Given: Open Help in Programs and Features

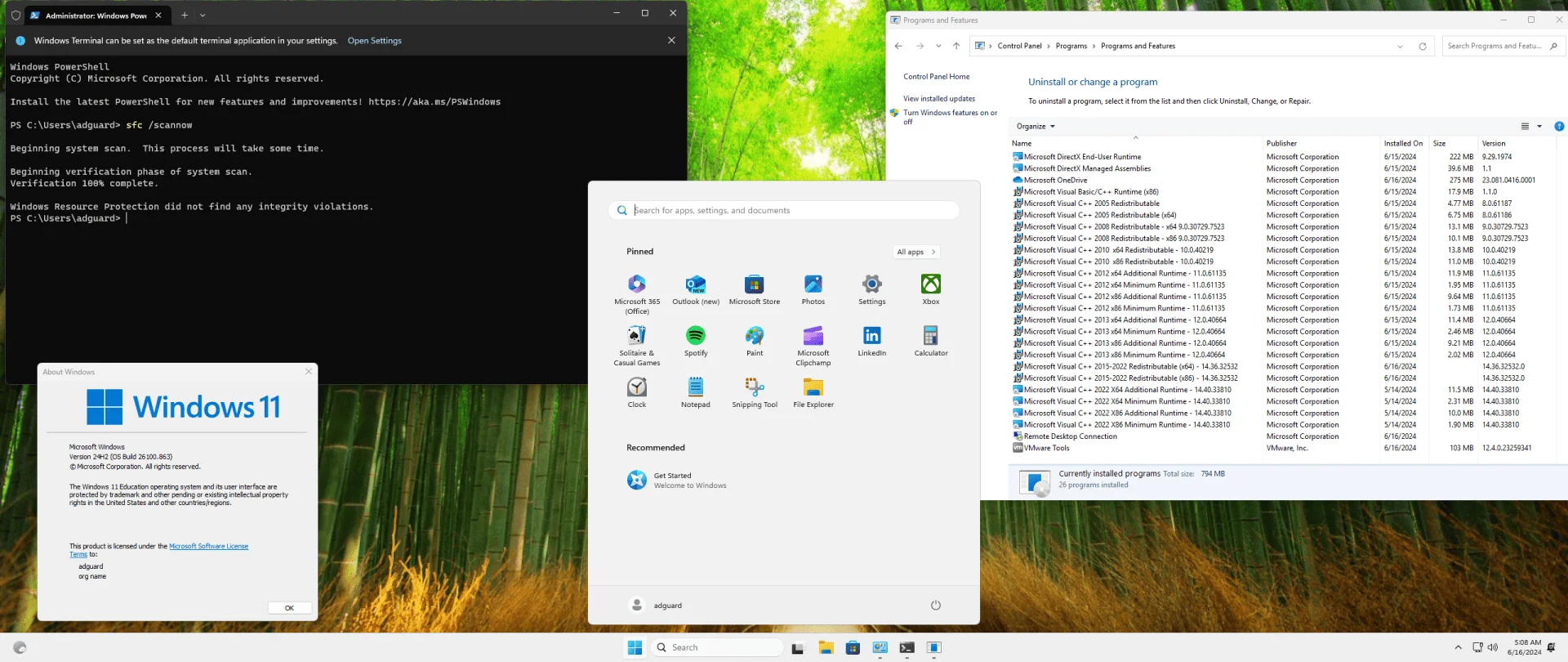Looking at the screenshot, I should click(1559, 127).
